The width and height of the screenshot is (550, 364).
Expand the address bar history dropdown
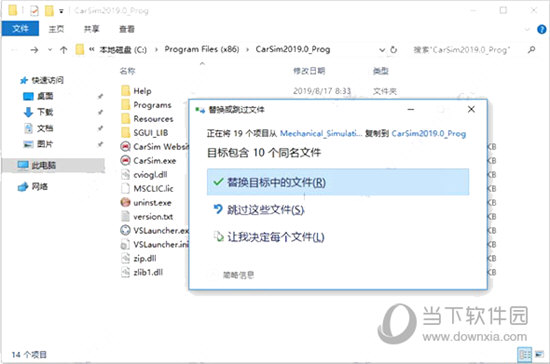click(382, 50)
